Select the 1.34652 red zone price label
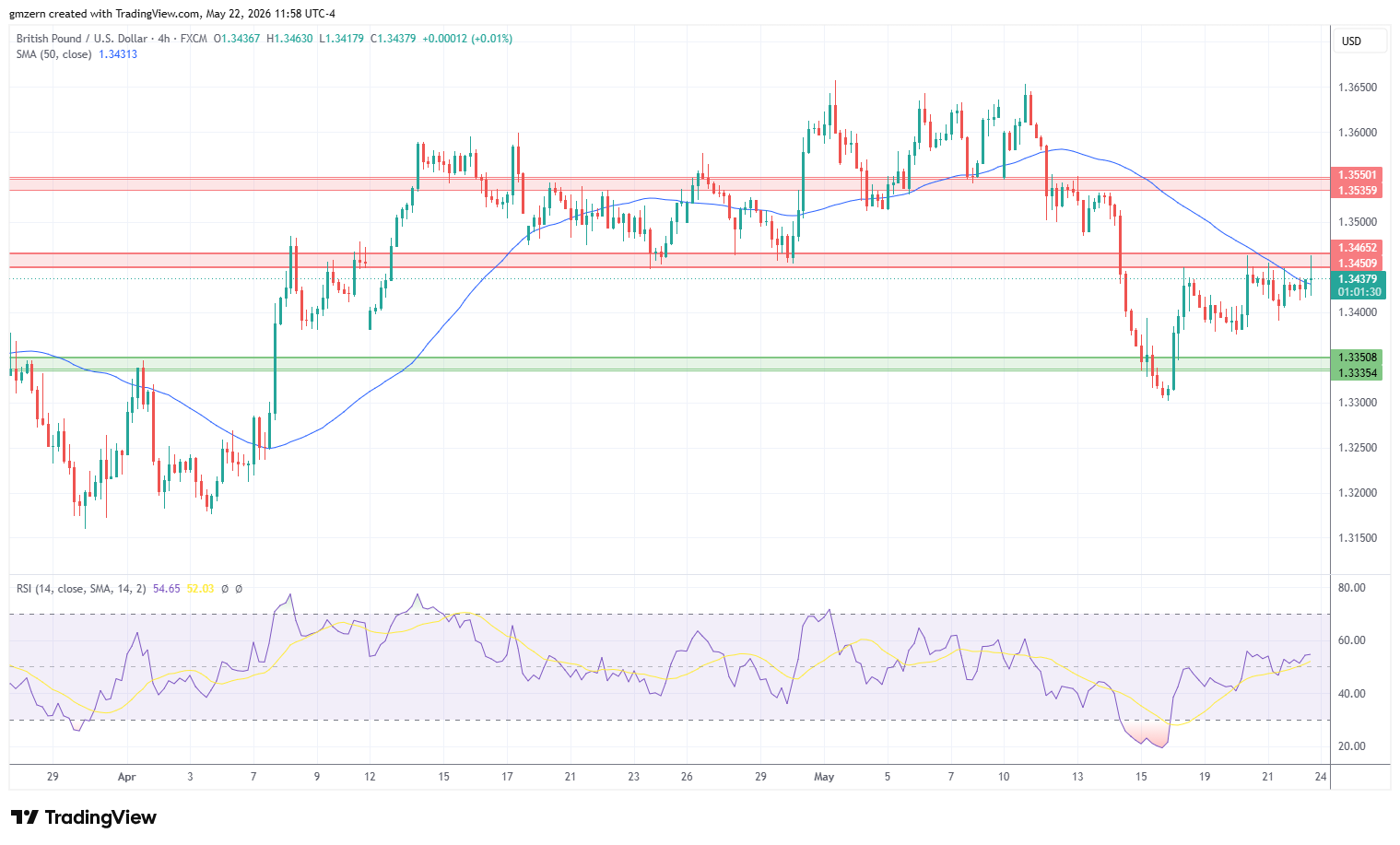 pyautogui.click(x=1358, y=248)
